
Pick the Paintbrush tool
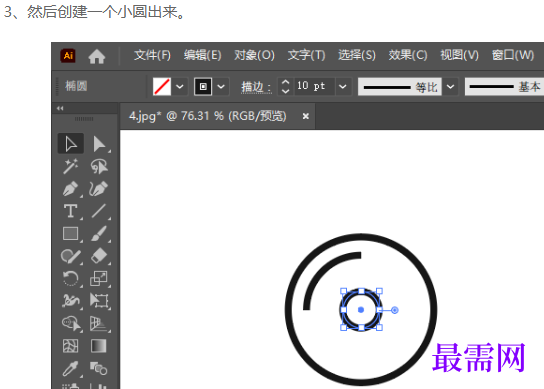pyautogui.click(x=99, y=234)
